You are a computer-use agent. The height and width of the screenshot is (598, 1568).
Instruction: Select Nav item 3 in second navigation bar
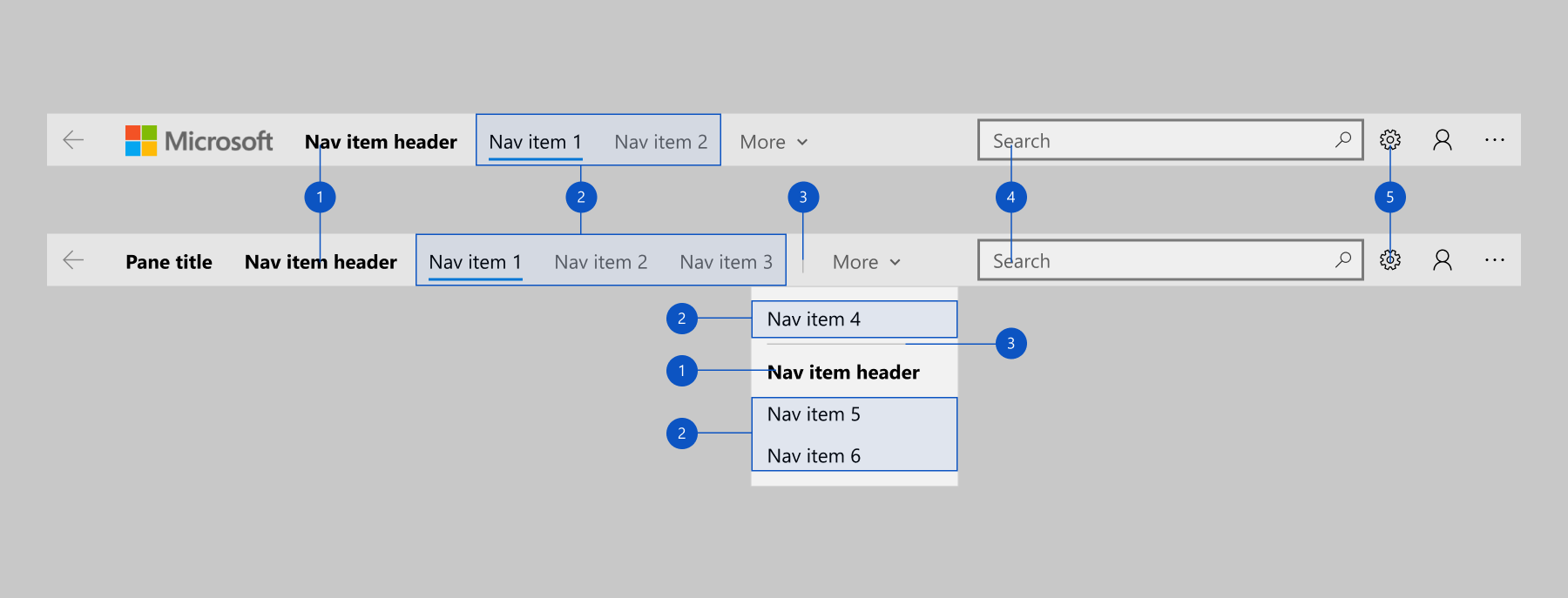726,261
